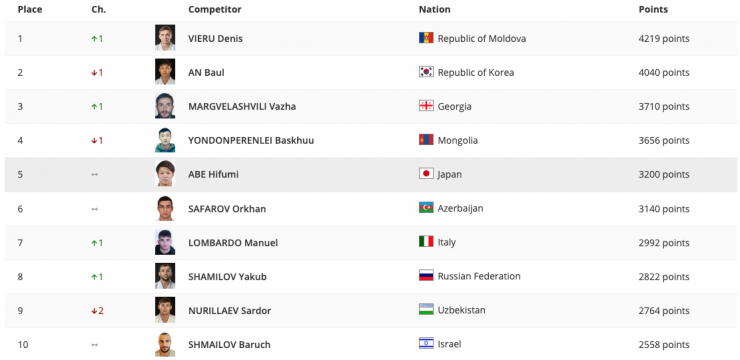Click SAFAROV Orkhan's portrait thumbnail
This screenshot has width=740, height=360.
pos(165,208)
